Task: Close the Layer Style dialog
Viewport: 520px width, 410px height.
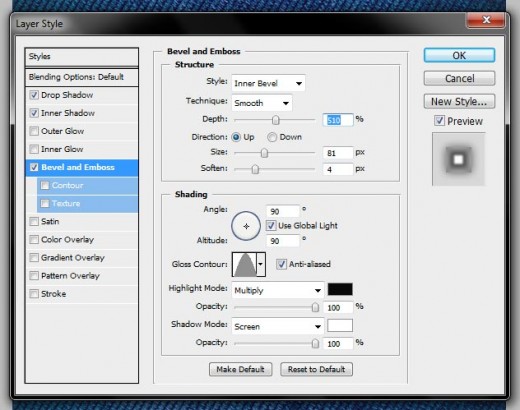Action: tap(486, 20)
